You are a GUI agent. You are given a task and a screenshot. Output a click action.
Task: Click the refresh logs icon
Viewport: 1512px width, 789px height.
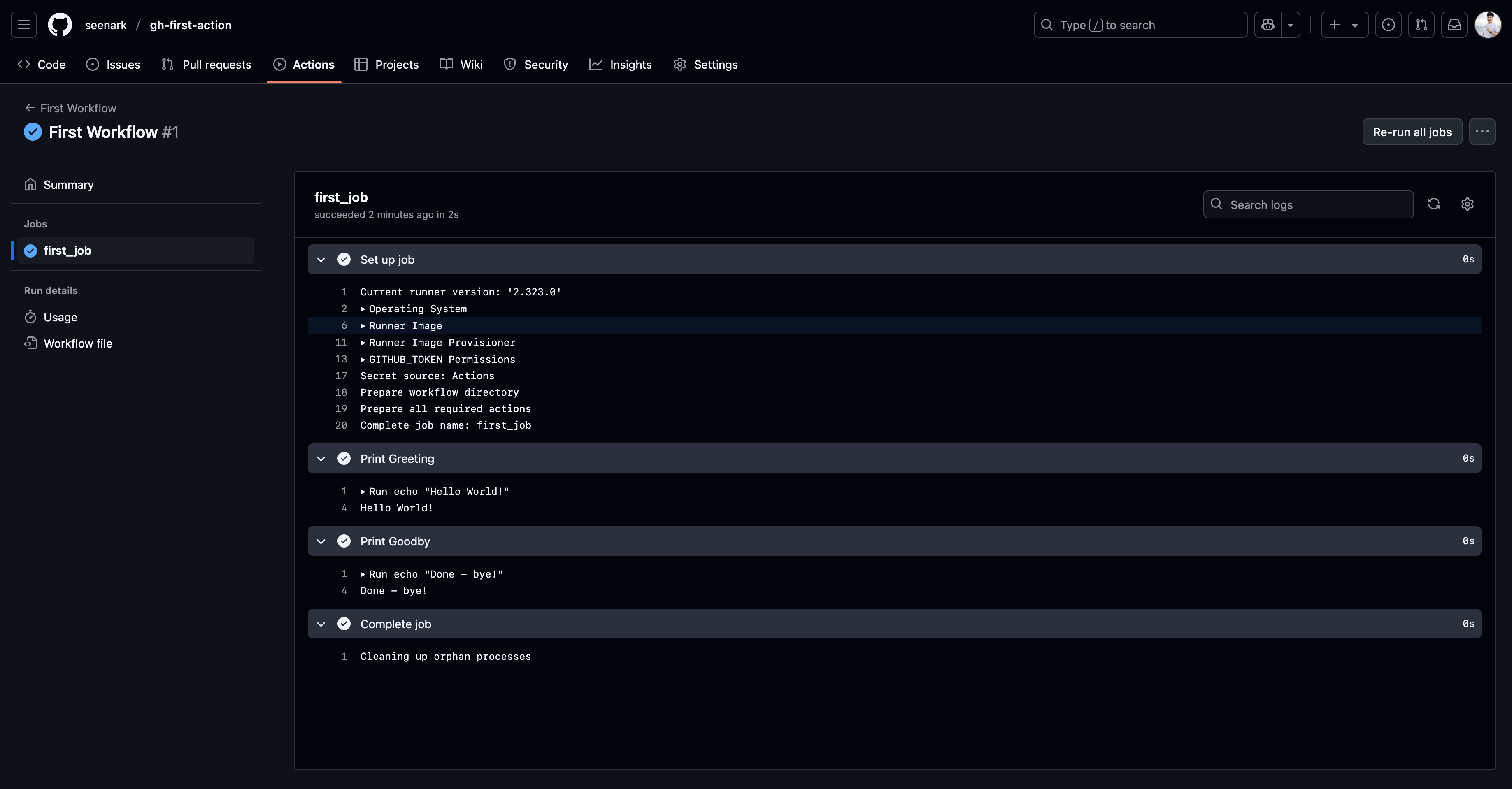click(x=1433, y=204)
